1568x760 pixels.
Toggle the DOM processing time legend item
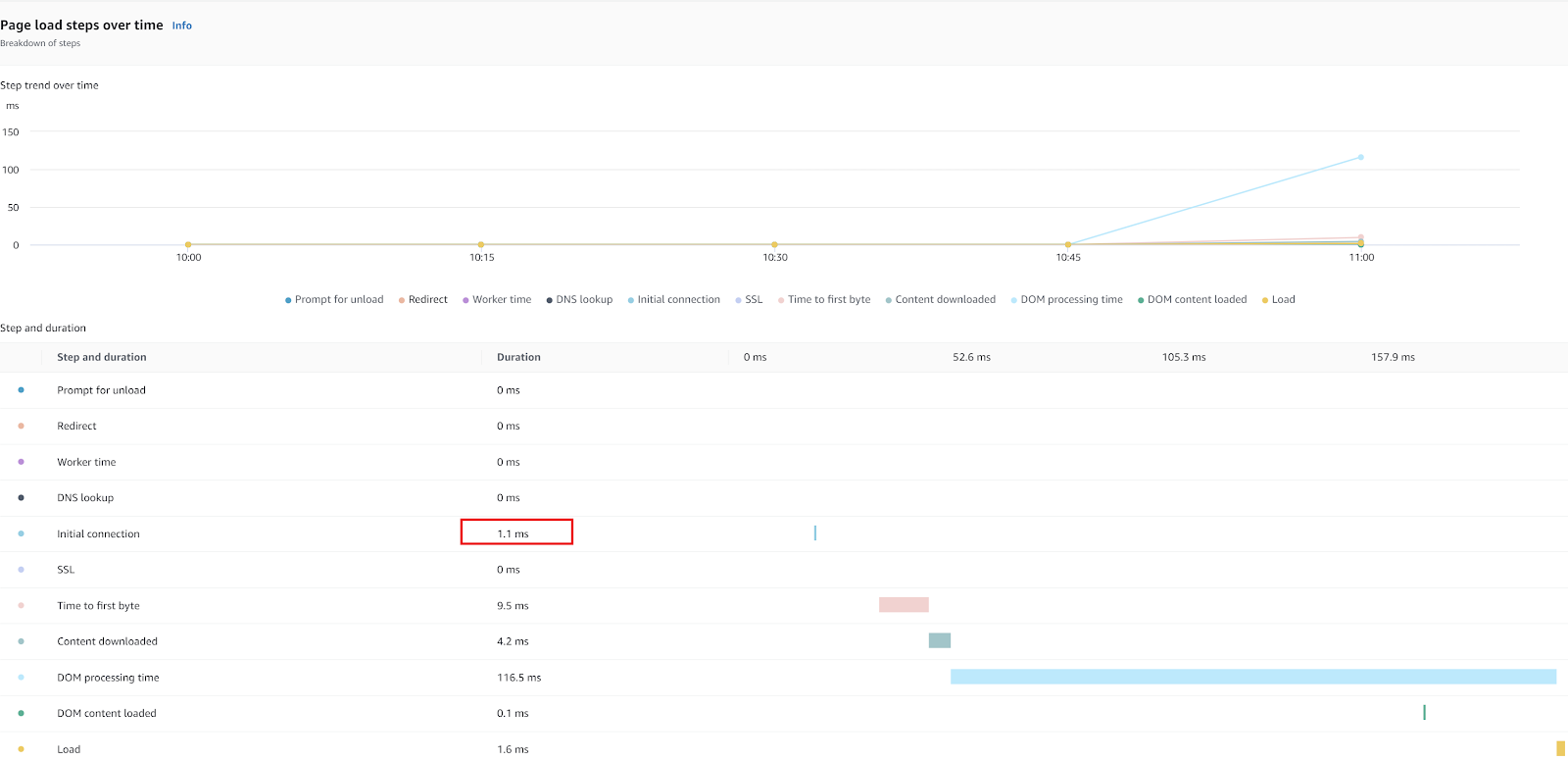[x=1067, y=300]
